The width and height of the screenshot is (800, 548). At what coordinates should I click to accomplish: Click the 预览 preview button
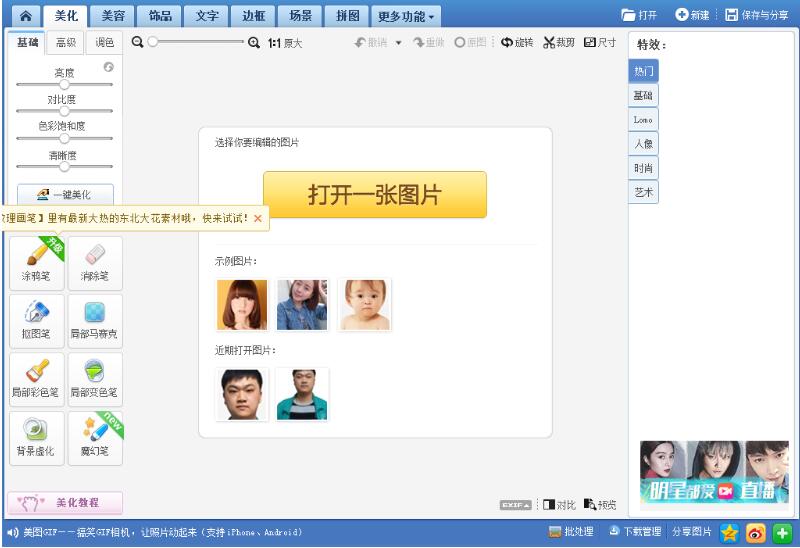pyautogui.click(x=600, y=505)
